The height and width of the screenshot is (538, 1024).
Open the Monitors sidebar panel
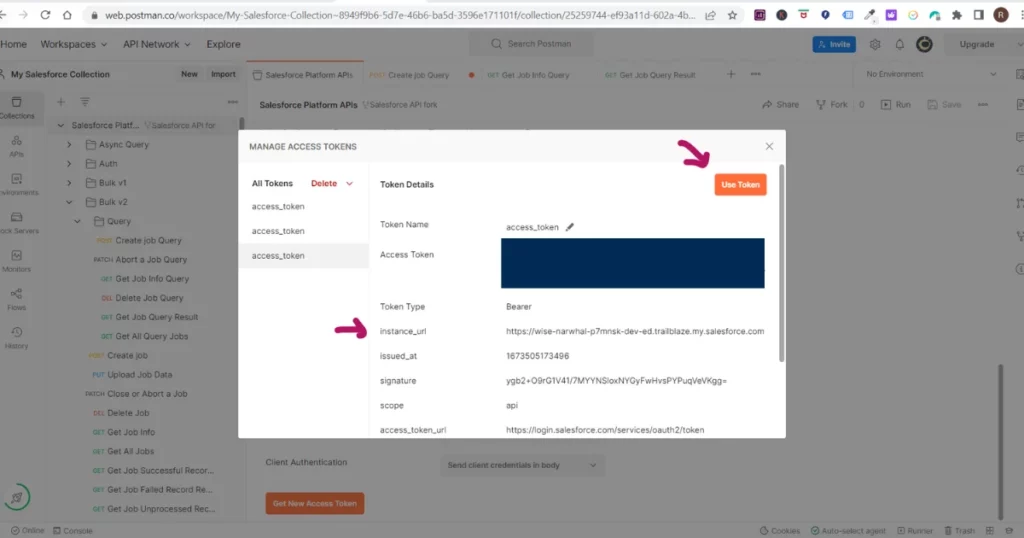[16, 261]
